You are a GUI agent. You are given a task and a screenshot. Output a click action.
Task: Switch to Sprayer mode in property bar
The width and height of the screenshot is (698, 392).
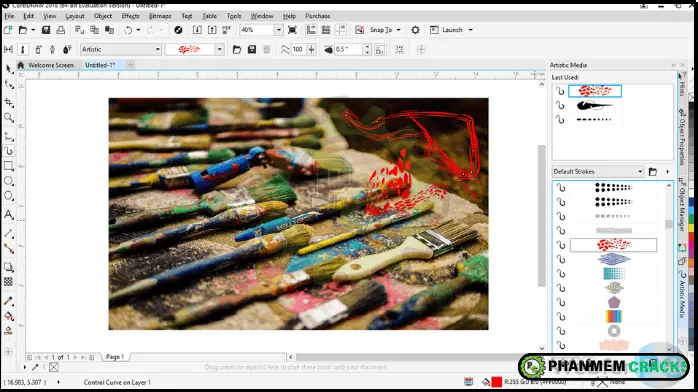coord(38,49)
